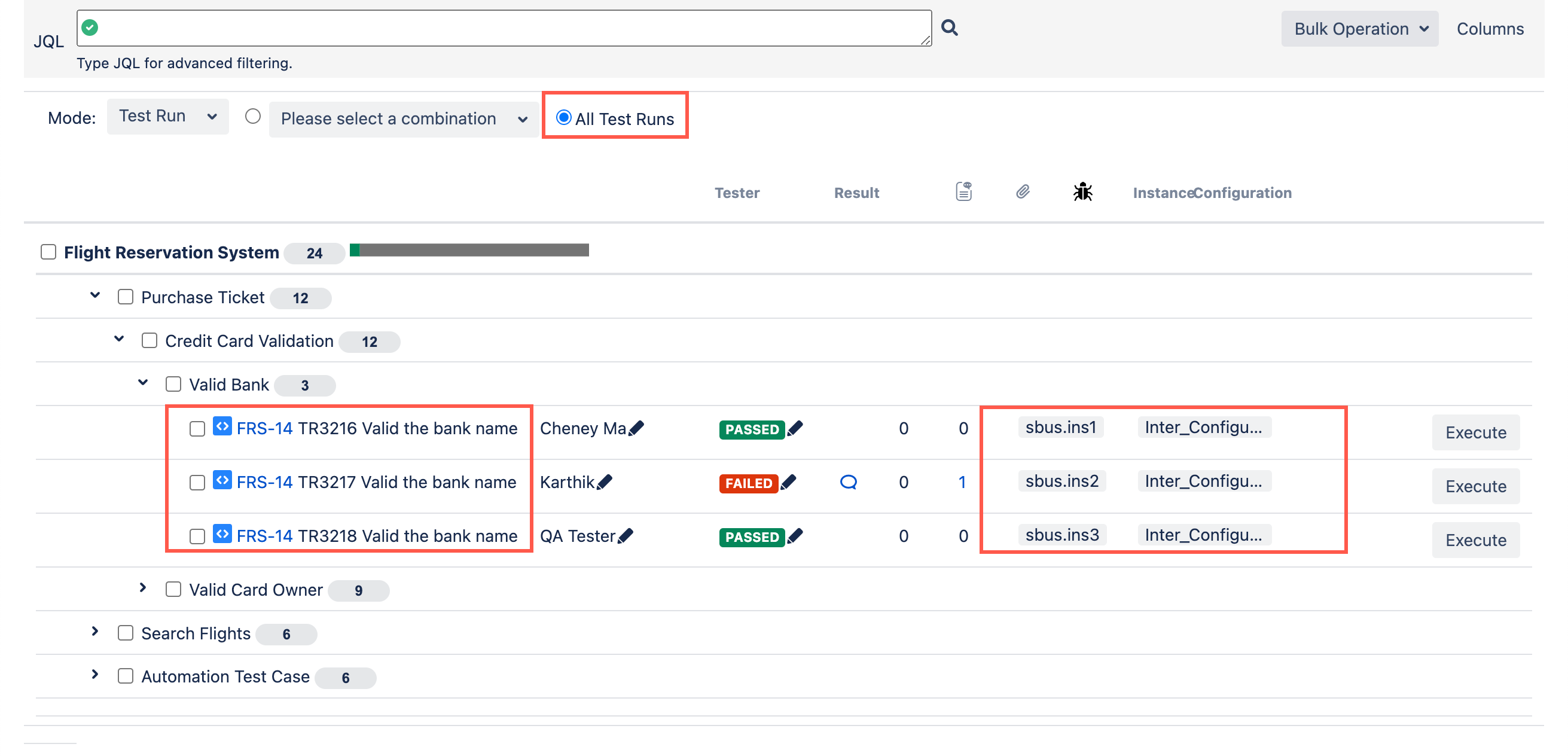Click into the JQL filter text field
Viewport: 1568px width, 756px height.
[505, 28]
